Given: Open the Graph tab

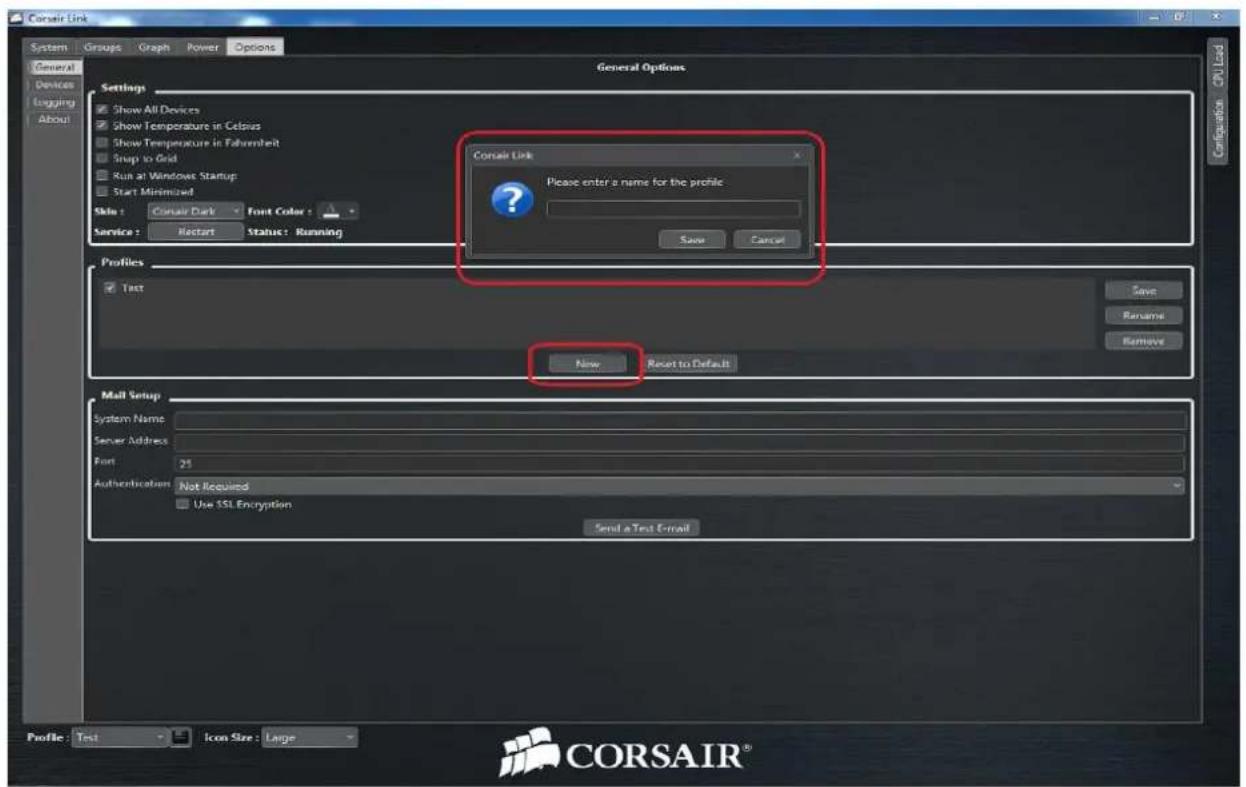Looking at the screenshot, I should pos(154,47).
